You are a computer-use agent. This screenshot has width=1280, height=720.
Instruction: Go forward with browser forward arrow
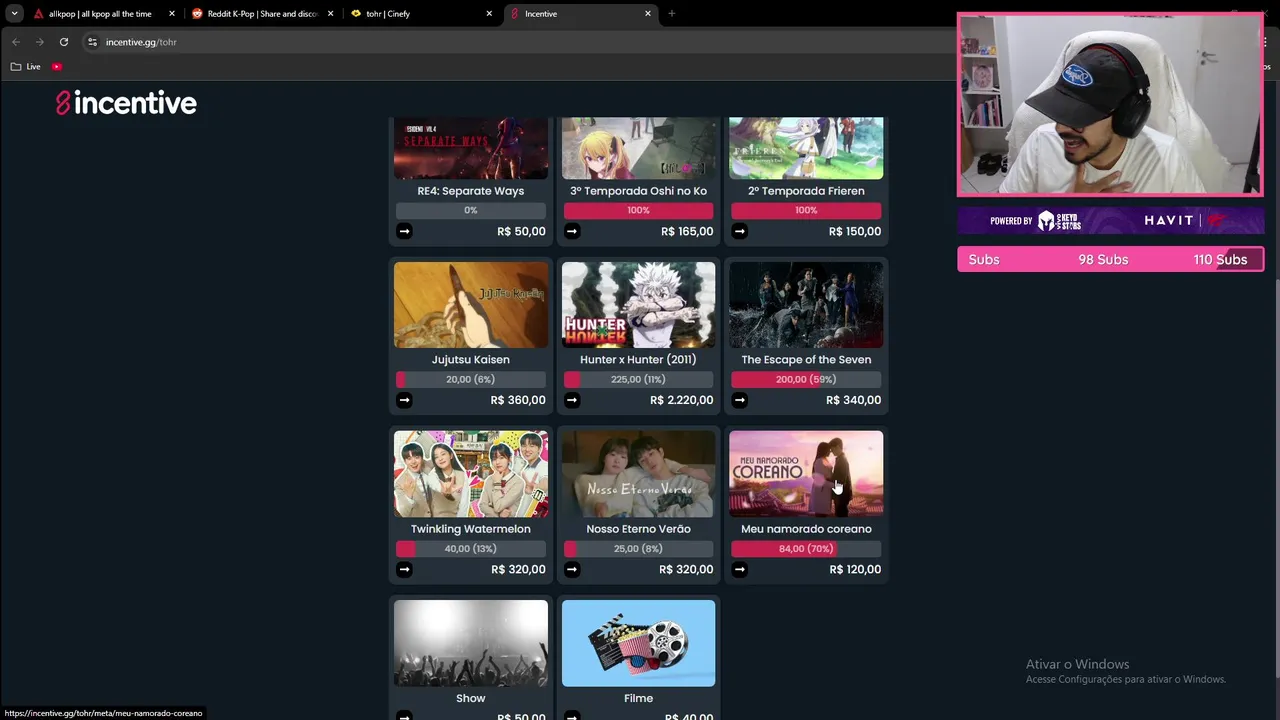click(40, 42)
